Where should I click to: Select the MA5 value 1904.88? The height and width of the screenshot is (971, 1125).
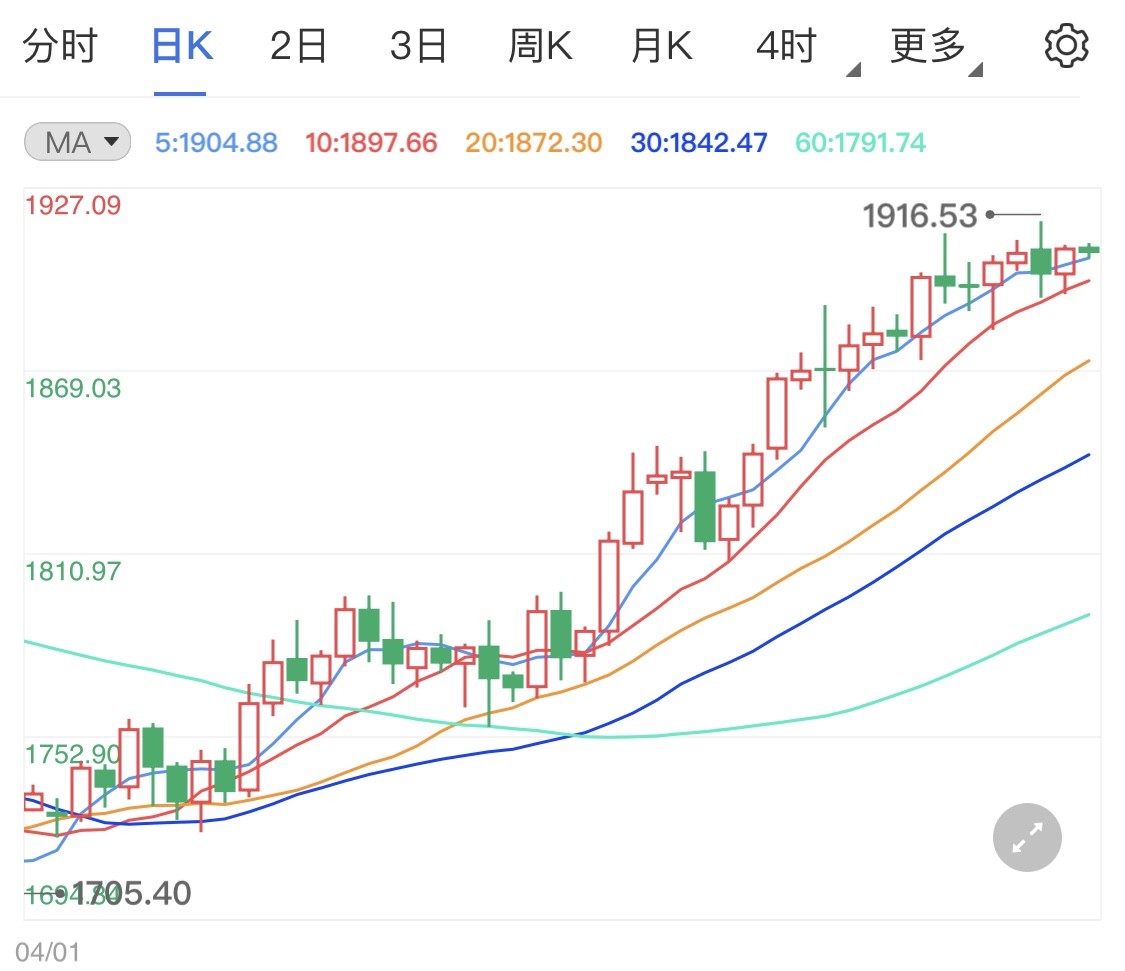click(x=215, y=142)
